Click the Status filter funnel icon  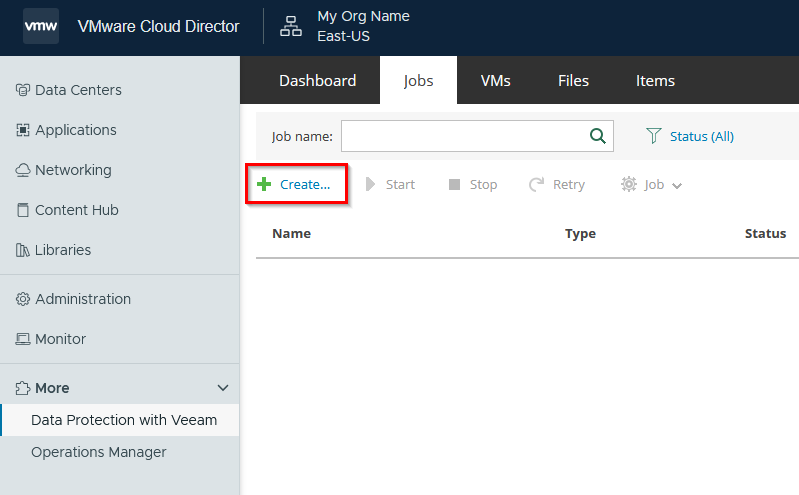(654, 136)
